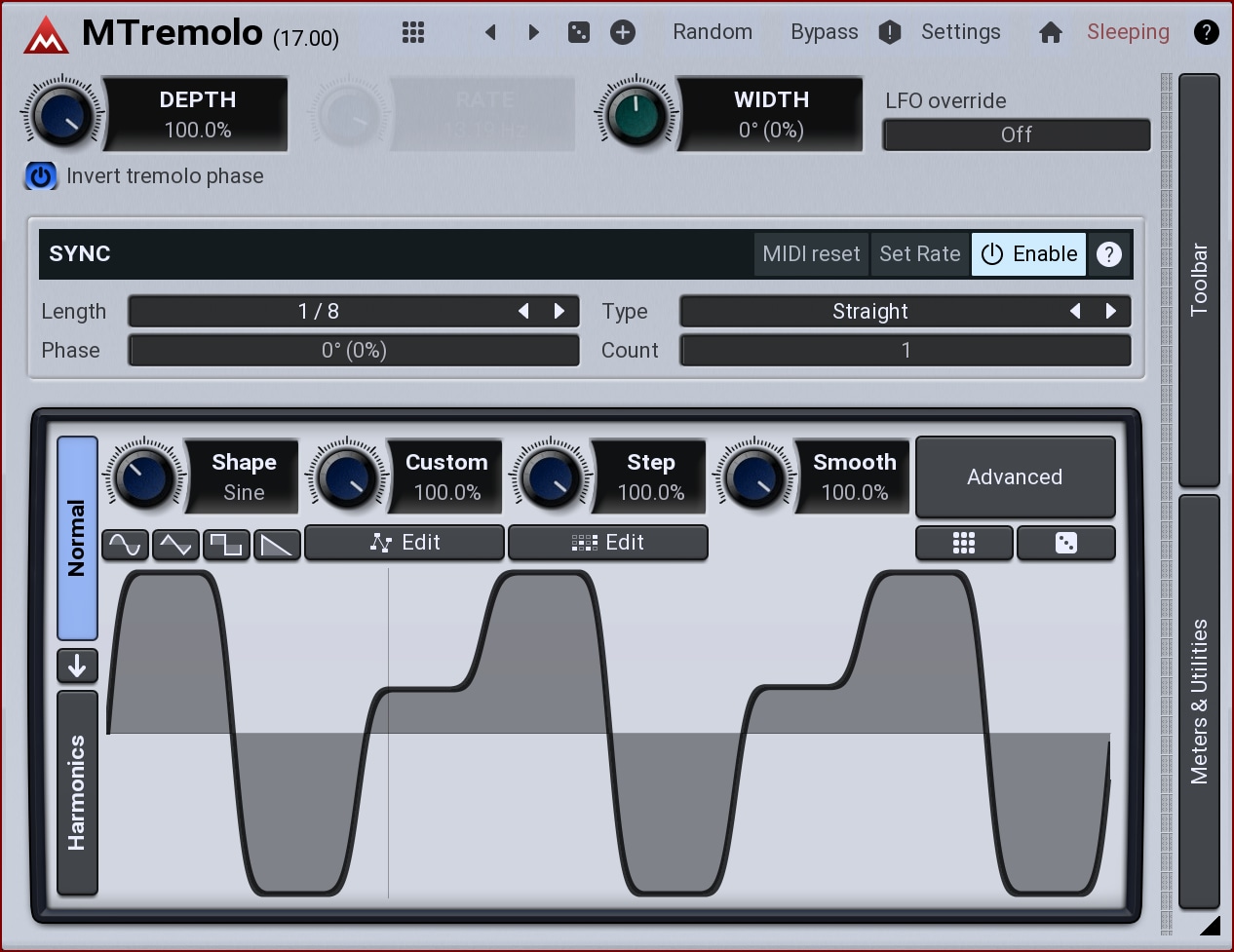The width and height of the screenshot is (1234, 952).
Task: Click the Set Rate button
Action: 919,254
